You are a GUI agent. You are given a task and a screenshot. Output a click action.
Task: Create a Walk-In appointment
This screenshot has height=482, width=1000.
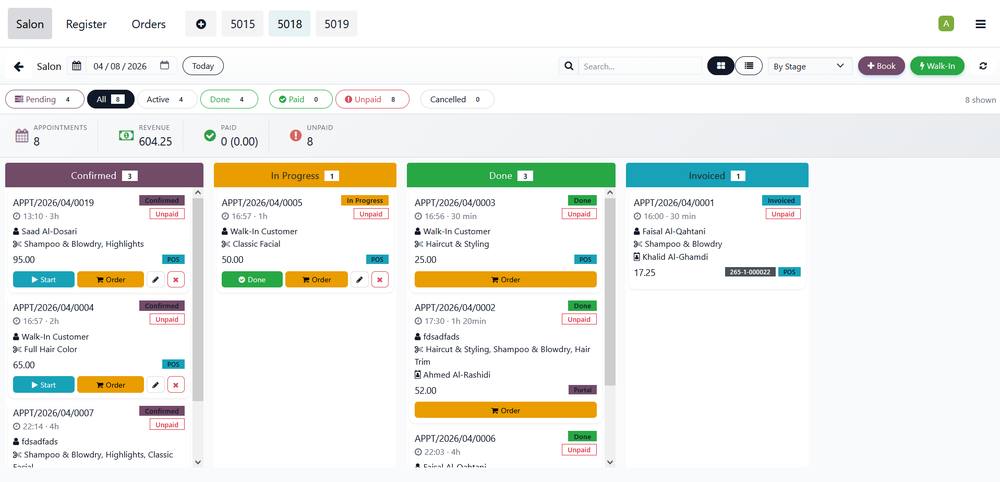point(938,66)
